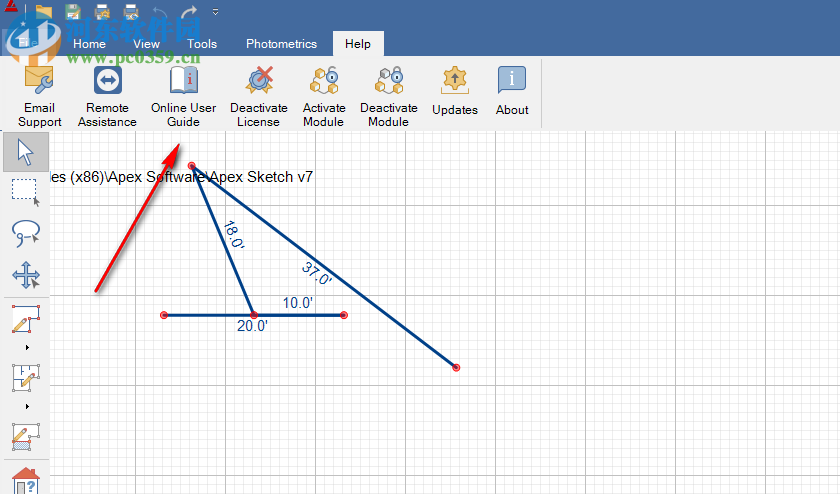Select the draw area pencil tool
This screenshot has height=494, width=840.
pos(26,319)
